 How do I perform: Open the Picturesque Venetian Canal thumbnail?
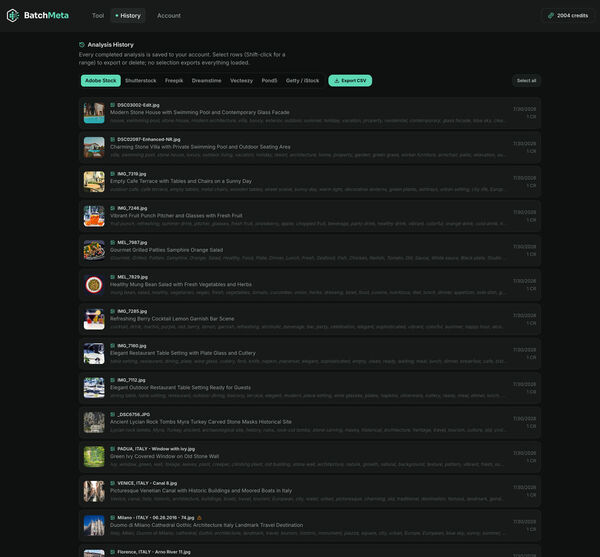[x=94, y=491]
